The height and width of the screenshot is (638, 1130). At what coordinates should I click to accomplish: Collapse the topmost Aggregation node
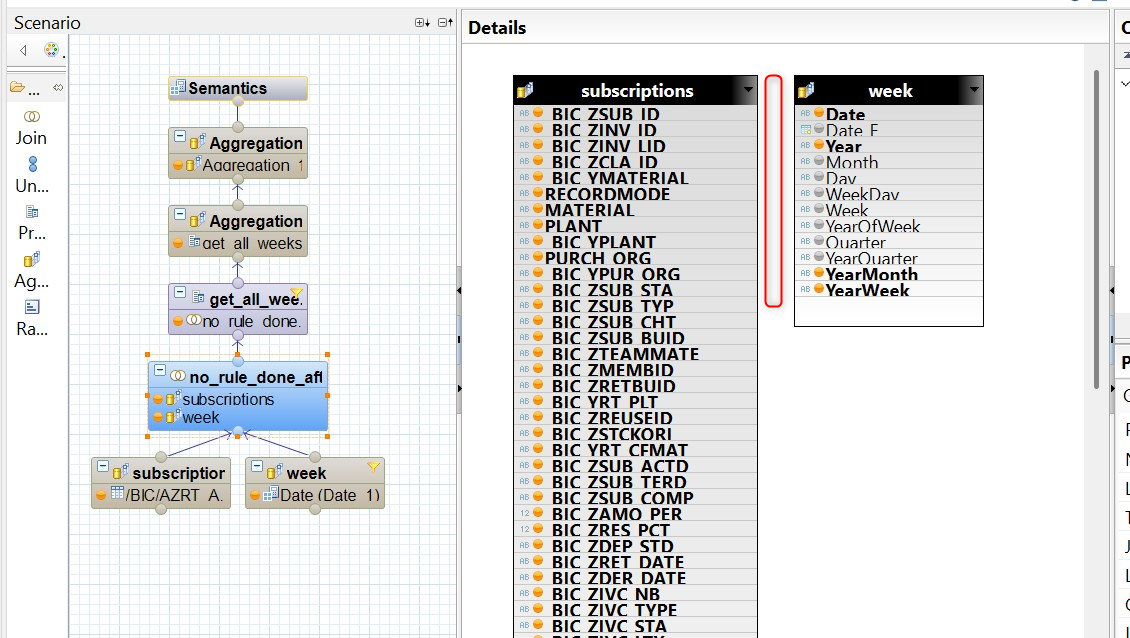(x=180, y=136)
